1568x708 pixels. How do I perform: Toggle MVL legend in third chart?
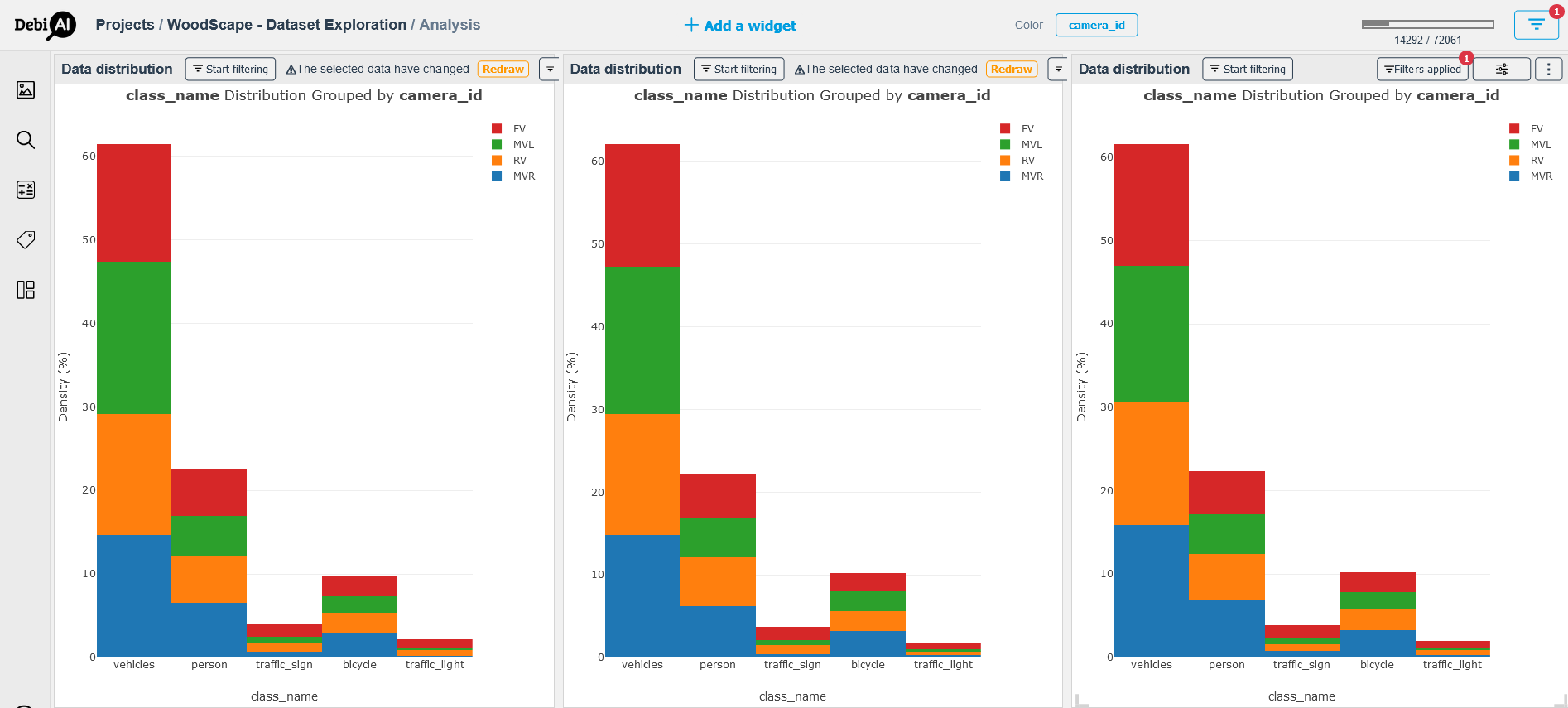tap(1531, 144)
